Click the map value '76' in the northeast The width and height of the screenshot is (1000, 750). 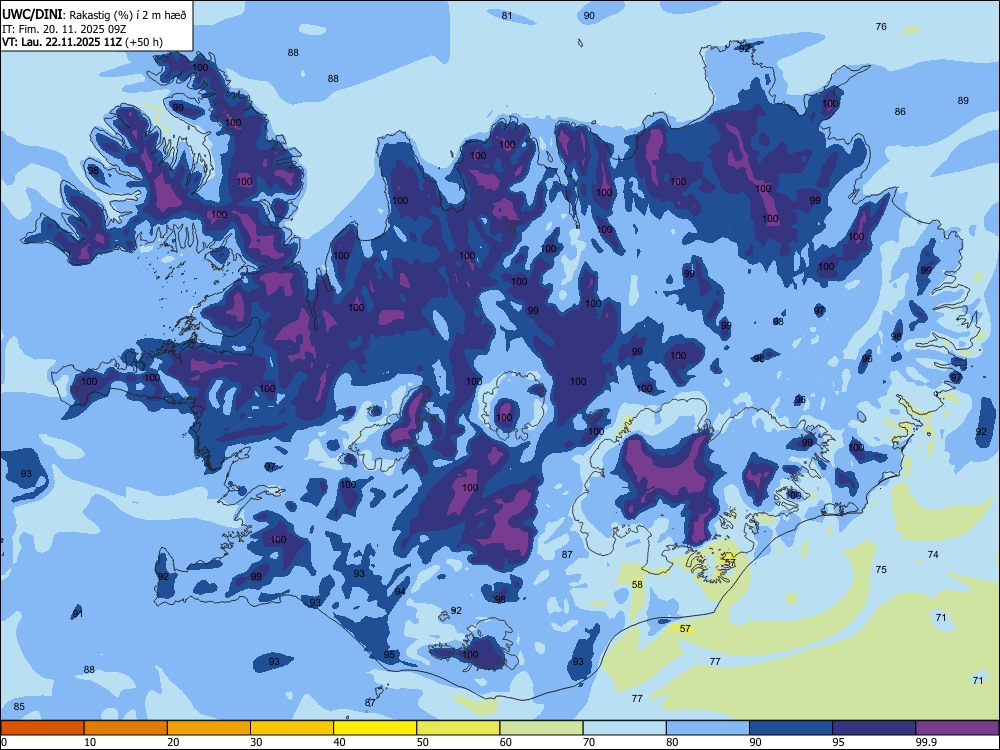click(881, 27)
